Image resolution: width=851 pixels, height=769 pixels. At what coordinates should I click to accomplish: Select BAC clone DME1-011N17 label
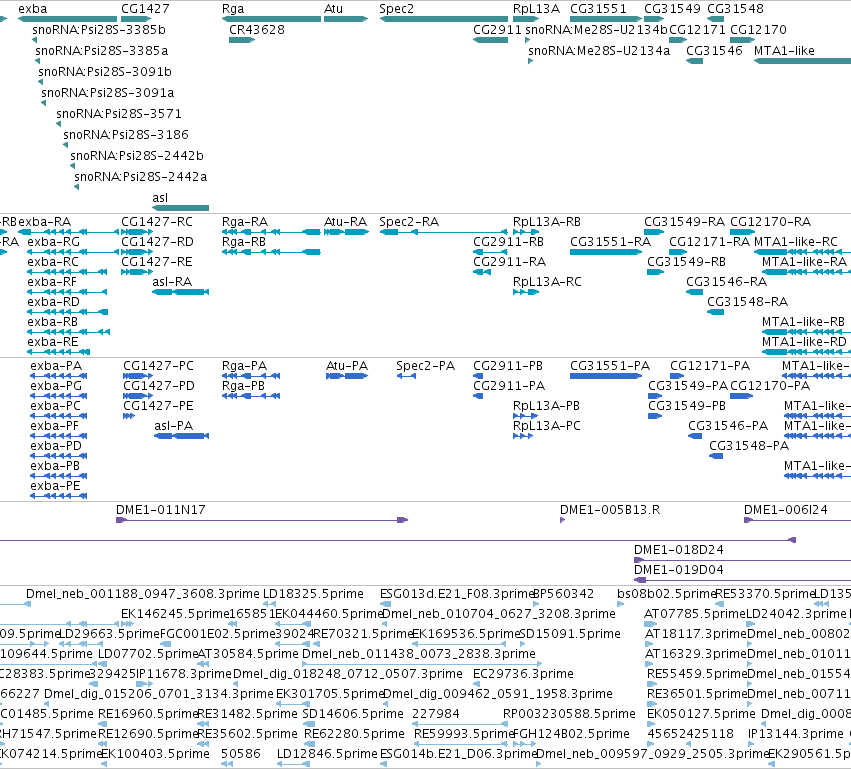161,510
